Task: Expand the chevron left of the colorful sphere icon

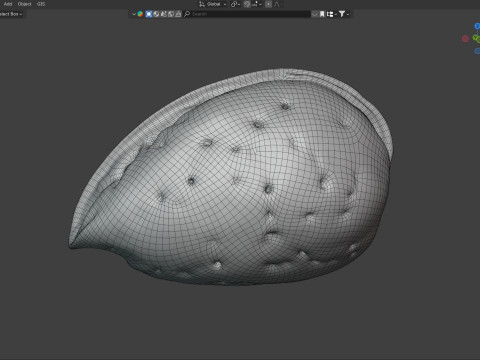Action: [134, 14]
